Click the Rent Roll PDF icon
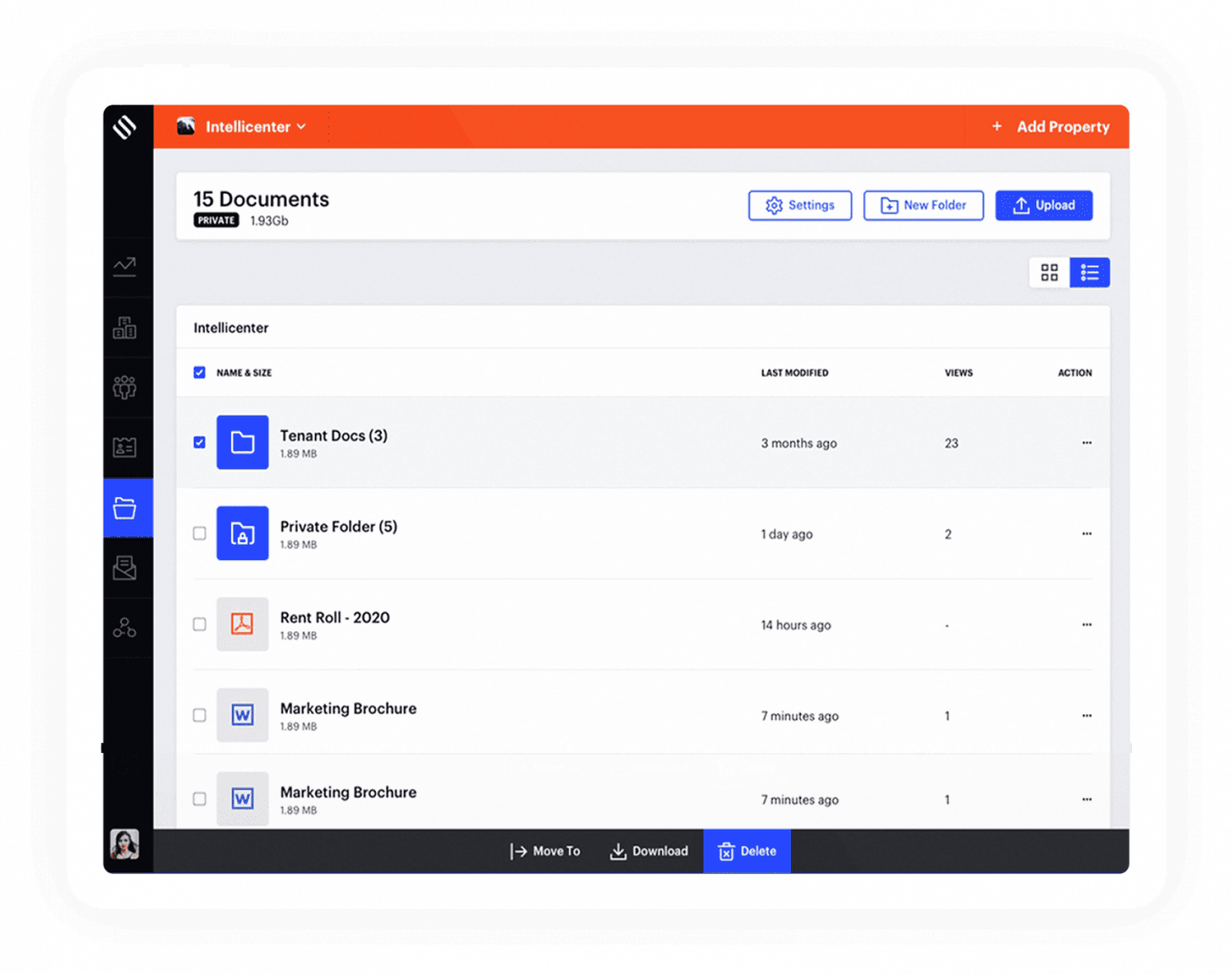 click(x=243, y=624)
